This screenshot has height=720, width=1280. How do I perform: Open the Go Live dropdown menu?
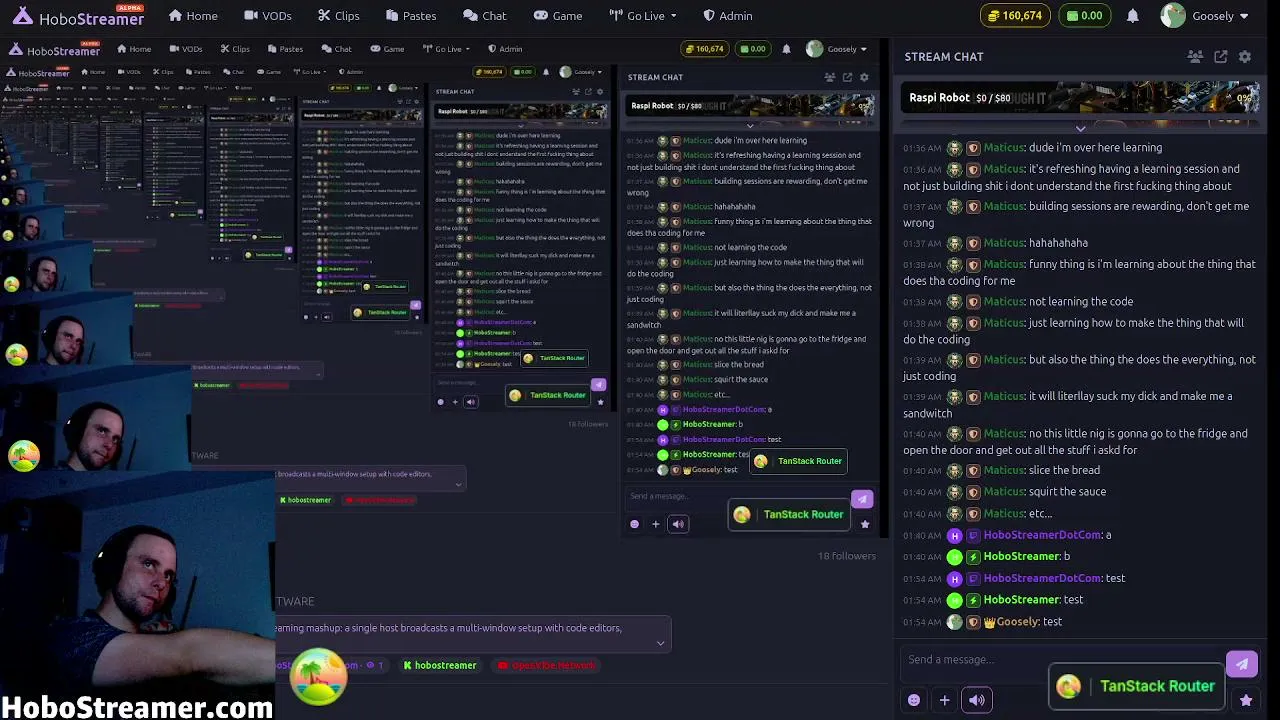[642, 16]
